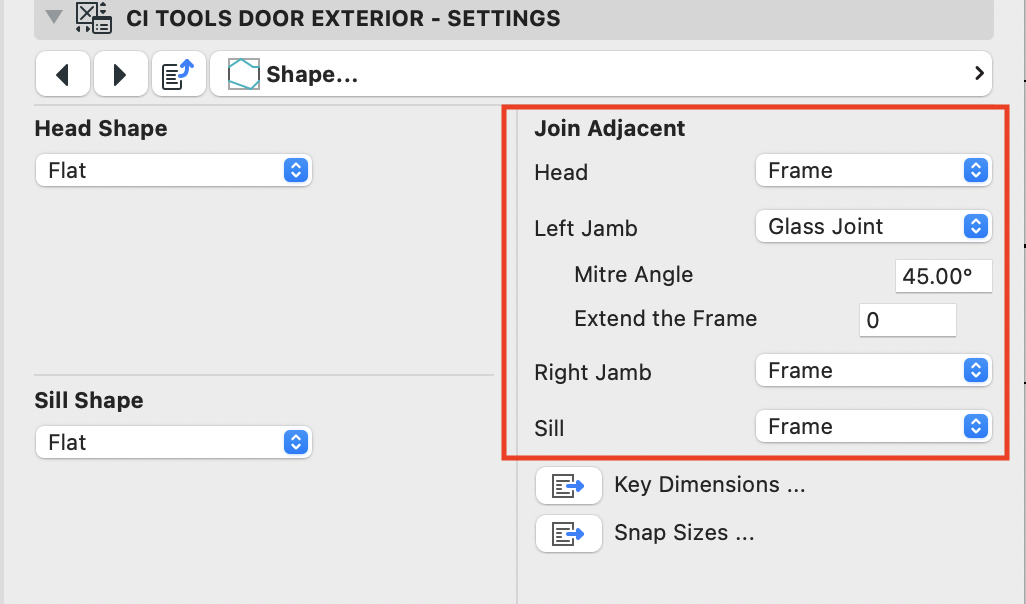Open the Right Jamb Frame dropdown

pyautogui.click(x=873, y=370)
